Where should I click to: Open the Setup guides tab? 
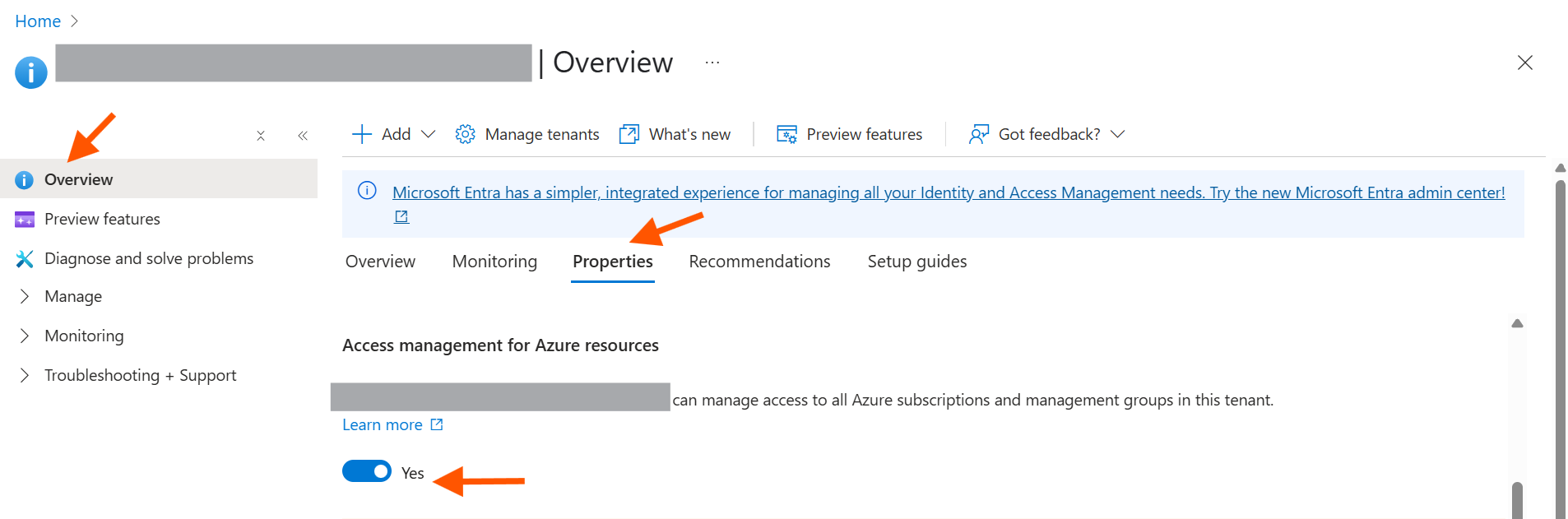click(x=917, y=262)
